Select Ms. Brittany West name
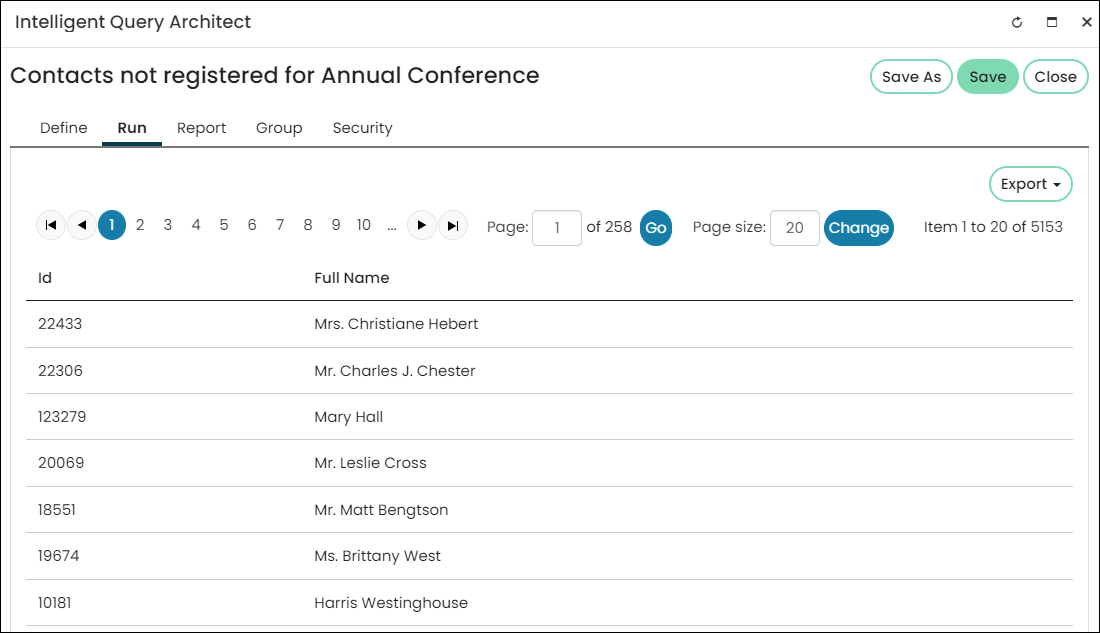 [377, 557]
